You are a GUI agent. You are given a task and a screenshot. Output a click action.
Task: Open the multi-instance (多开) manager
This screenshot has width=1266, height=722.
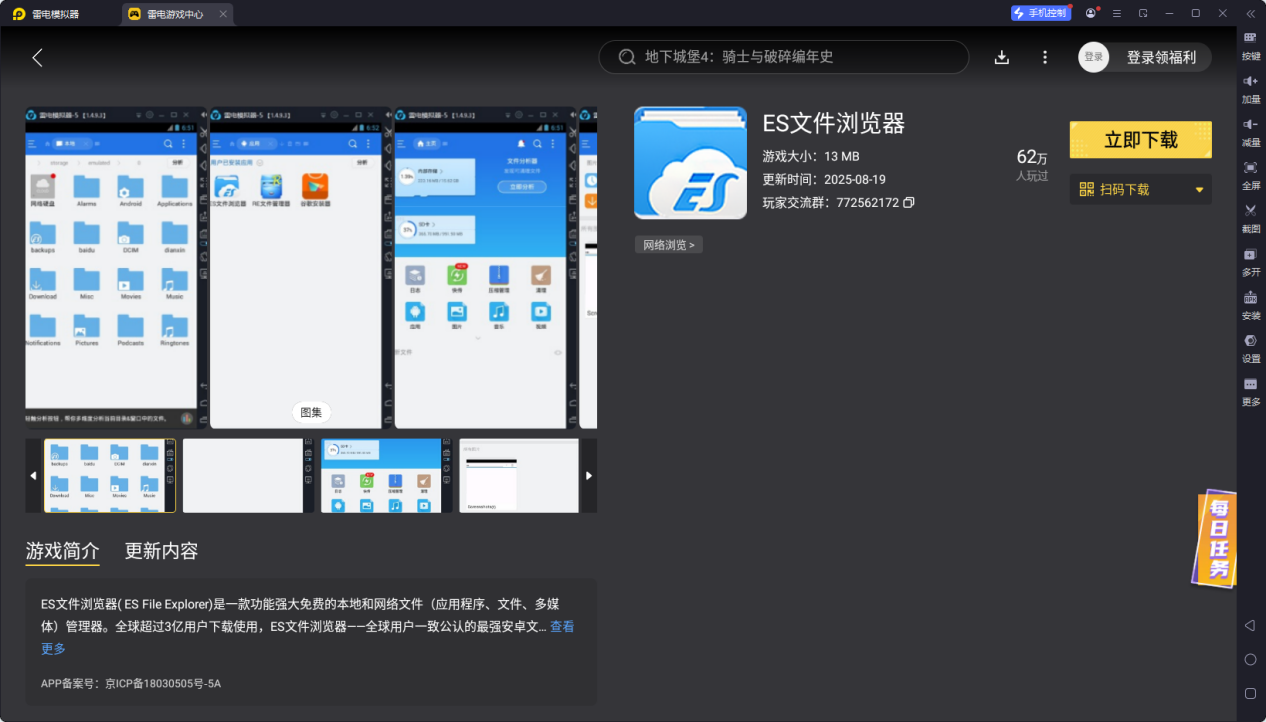coord(1250,263)
